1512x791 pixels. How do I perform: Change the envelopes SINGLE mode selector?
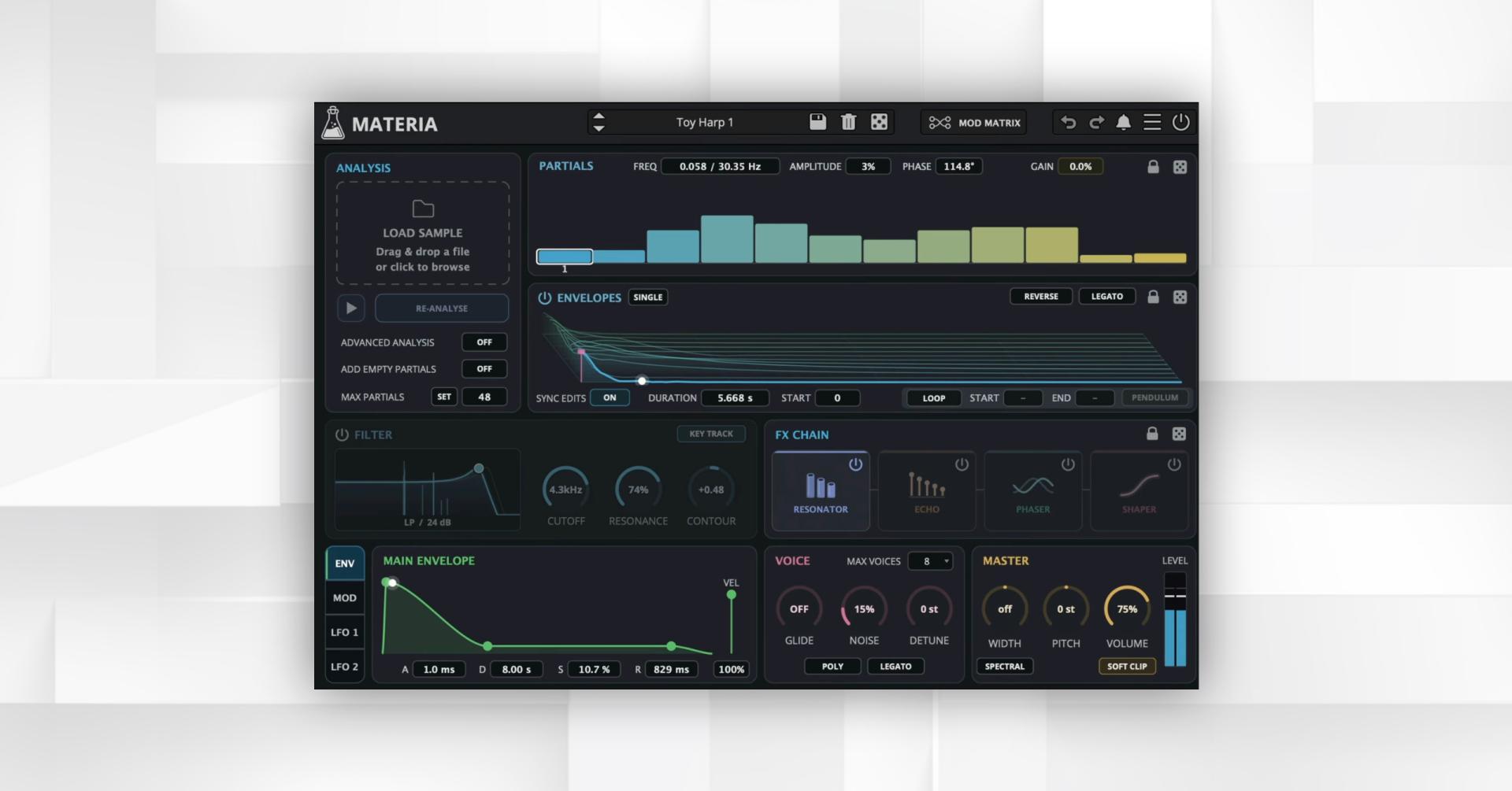pos(648,298)
